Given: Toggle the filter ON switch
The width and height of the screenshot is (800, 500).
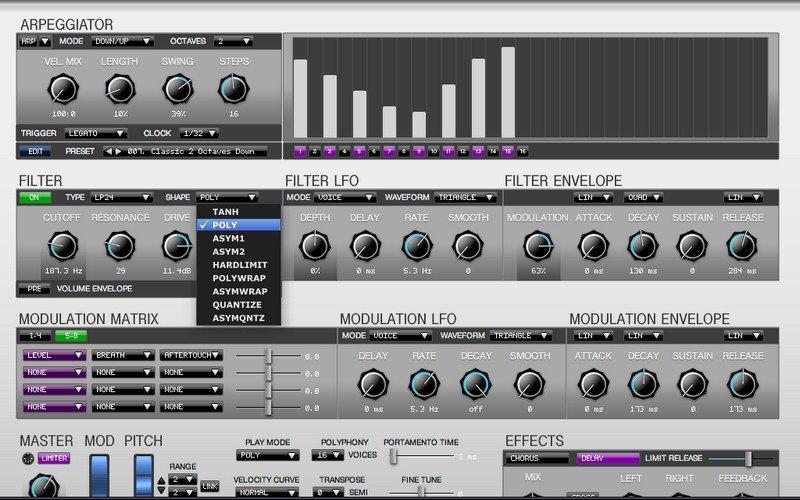Looking at the screenshot, I should [x=34, y=198].
